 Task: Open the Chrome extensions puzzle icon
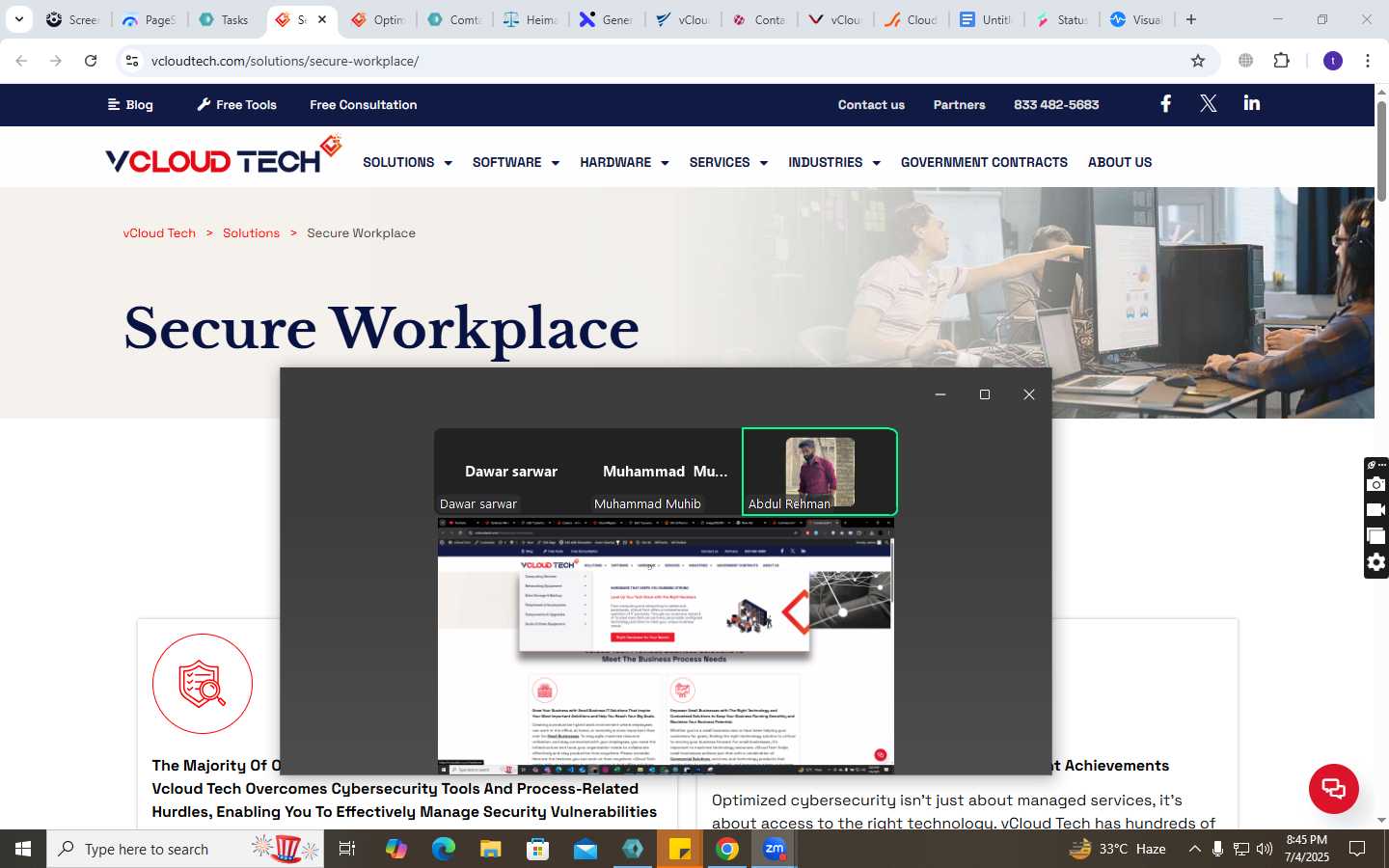[1281, 61]
